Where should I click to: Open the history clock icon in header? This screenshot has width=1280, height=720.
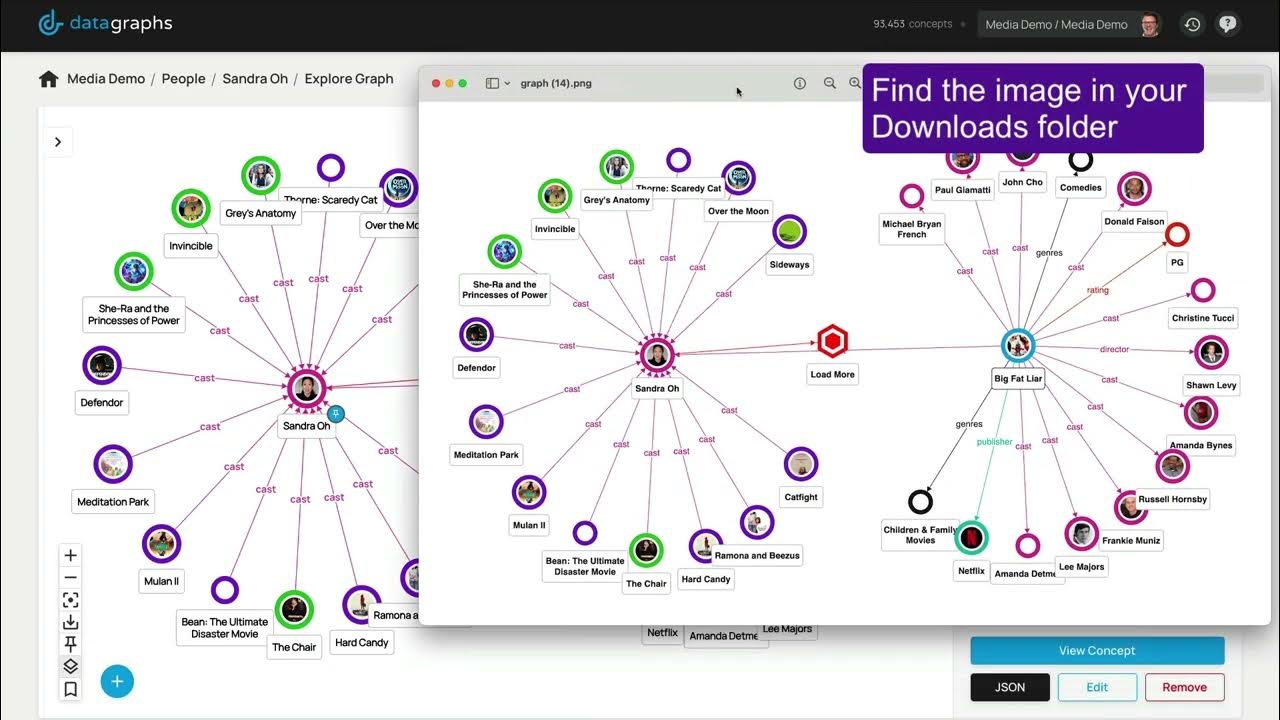(1192, 25)
